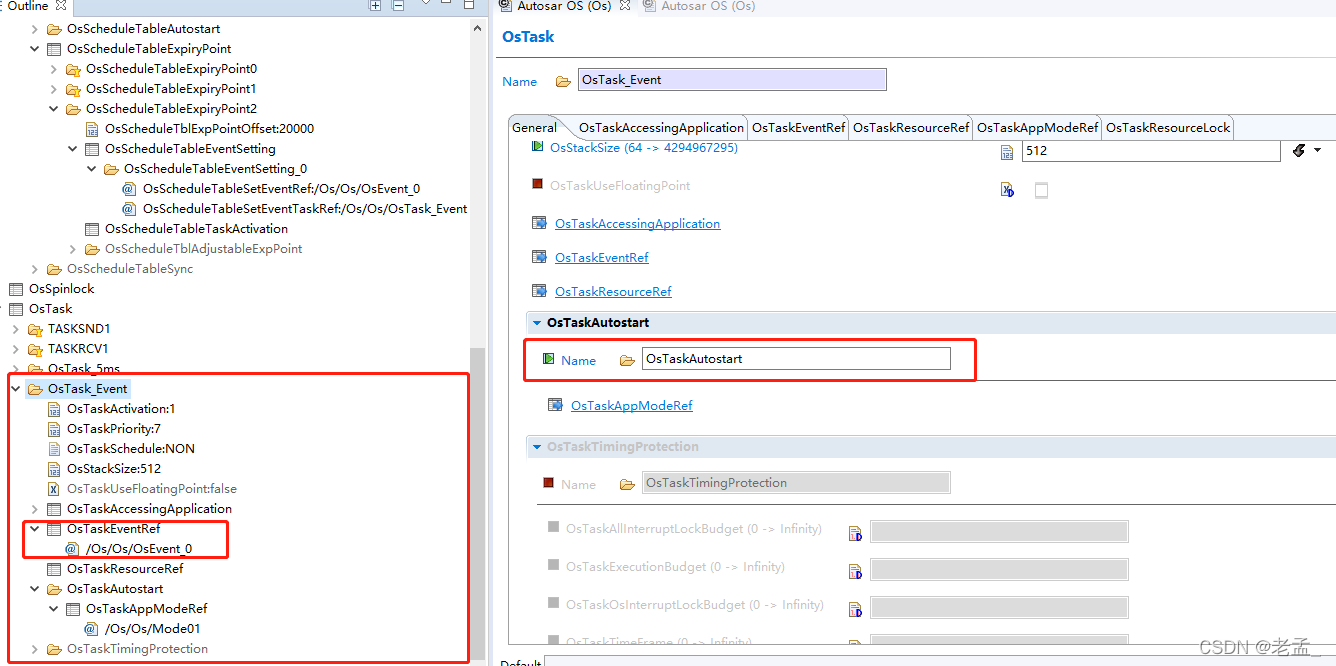The image size is (1336, 666).
Task: Close the Outline view tab
Action: (x=61, y=6)
